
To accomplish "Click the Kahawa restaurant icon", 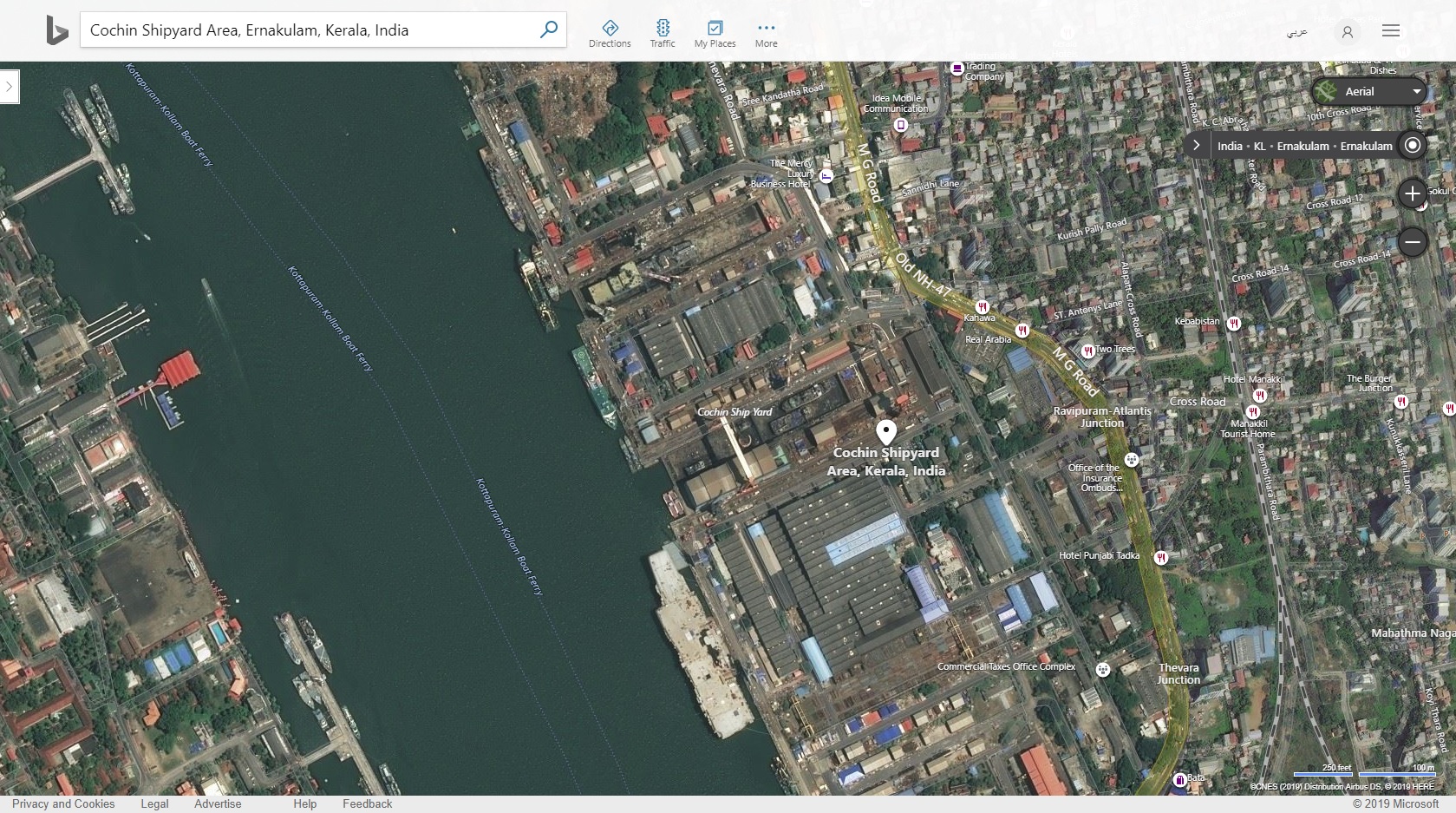I will (983, 306).
